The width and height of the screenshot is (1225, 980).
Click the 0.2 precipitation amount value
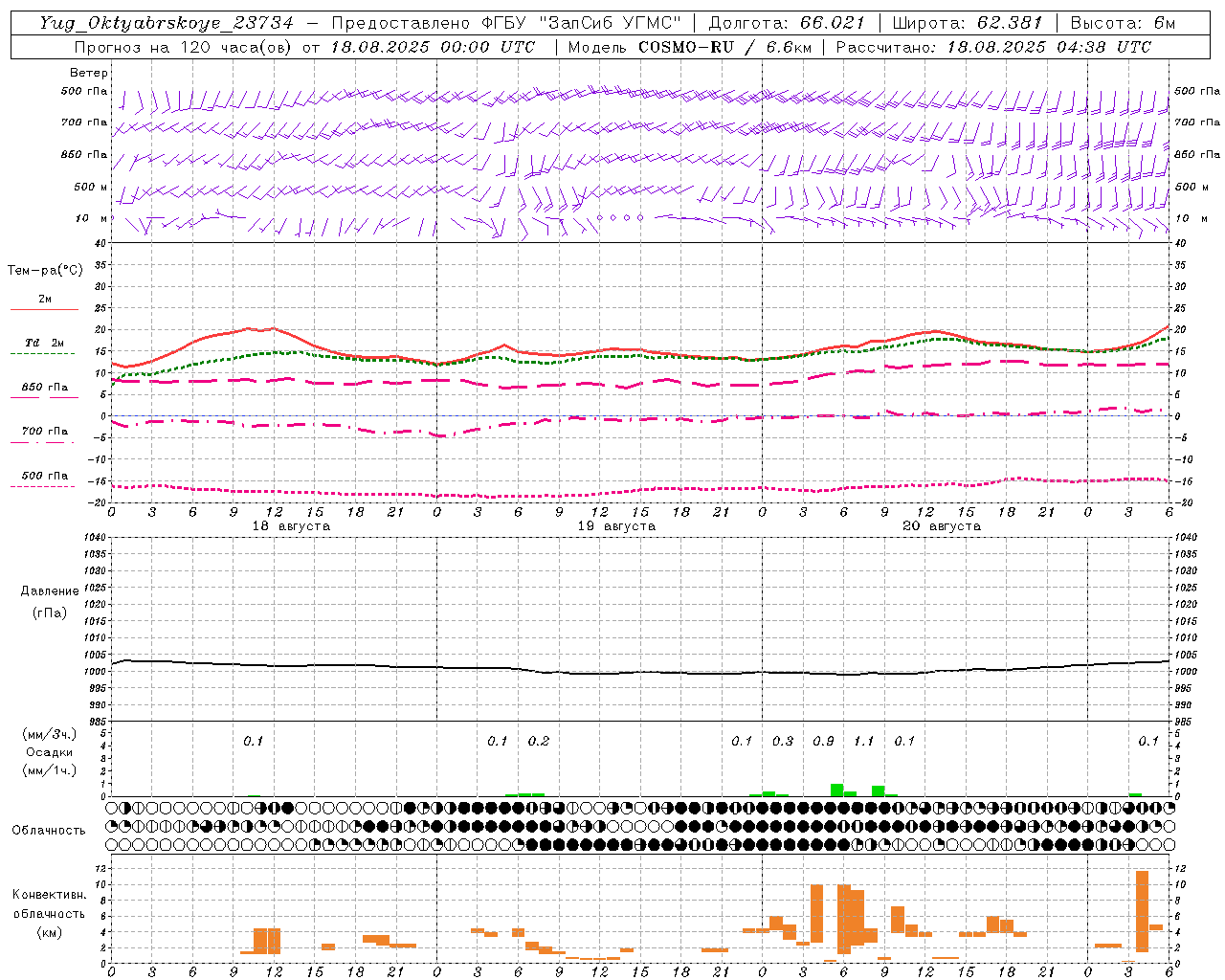(539, 741)
